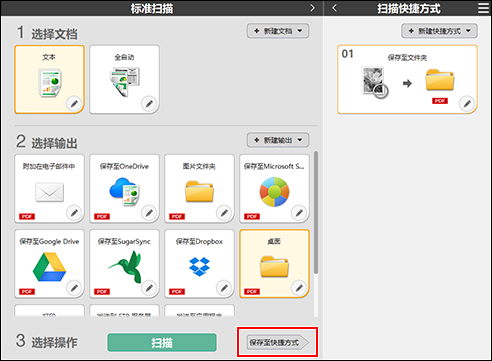The height and width of the screenshot is (361, 492).
Task: Choose the 保存至Google Drive output card
Action: click(49, 263)
